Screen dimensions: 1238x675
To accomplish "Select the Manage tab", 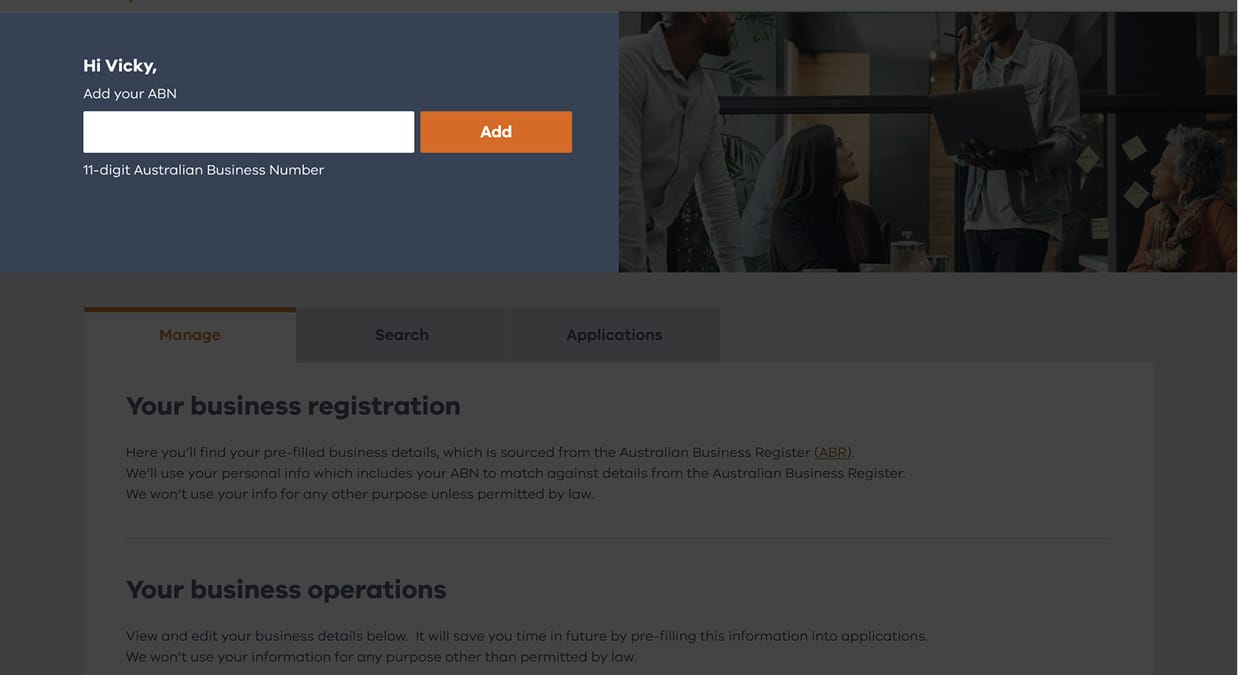I will click(x=190, y=335).
